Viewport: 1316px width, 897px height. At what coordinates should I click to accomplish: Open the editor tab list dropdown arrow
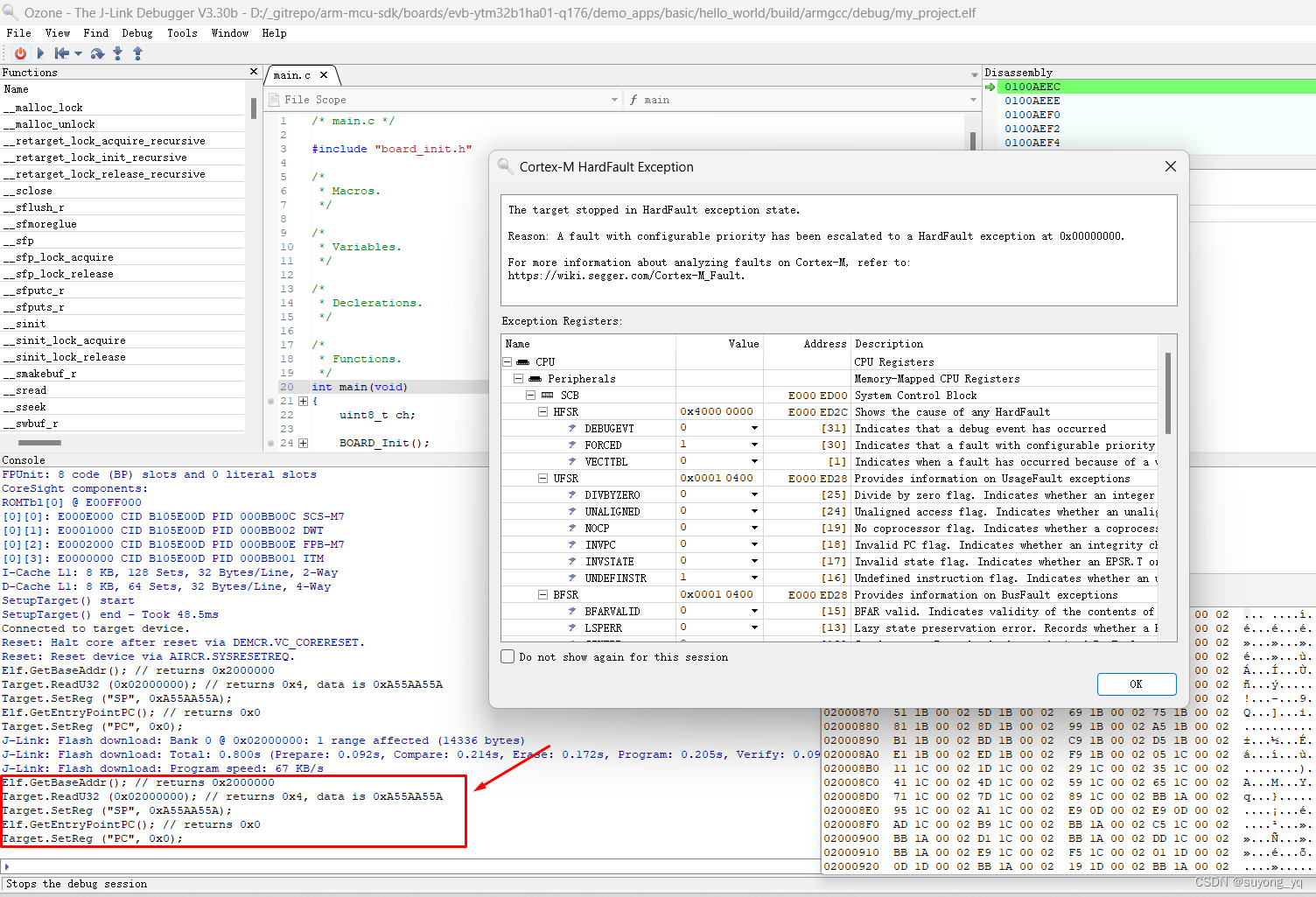pyautogui.click(x=975, y=75)
